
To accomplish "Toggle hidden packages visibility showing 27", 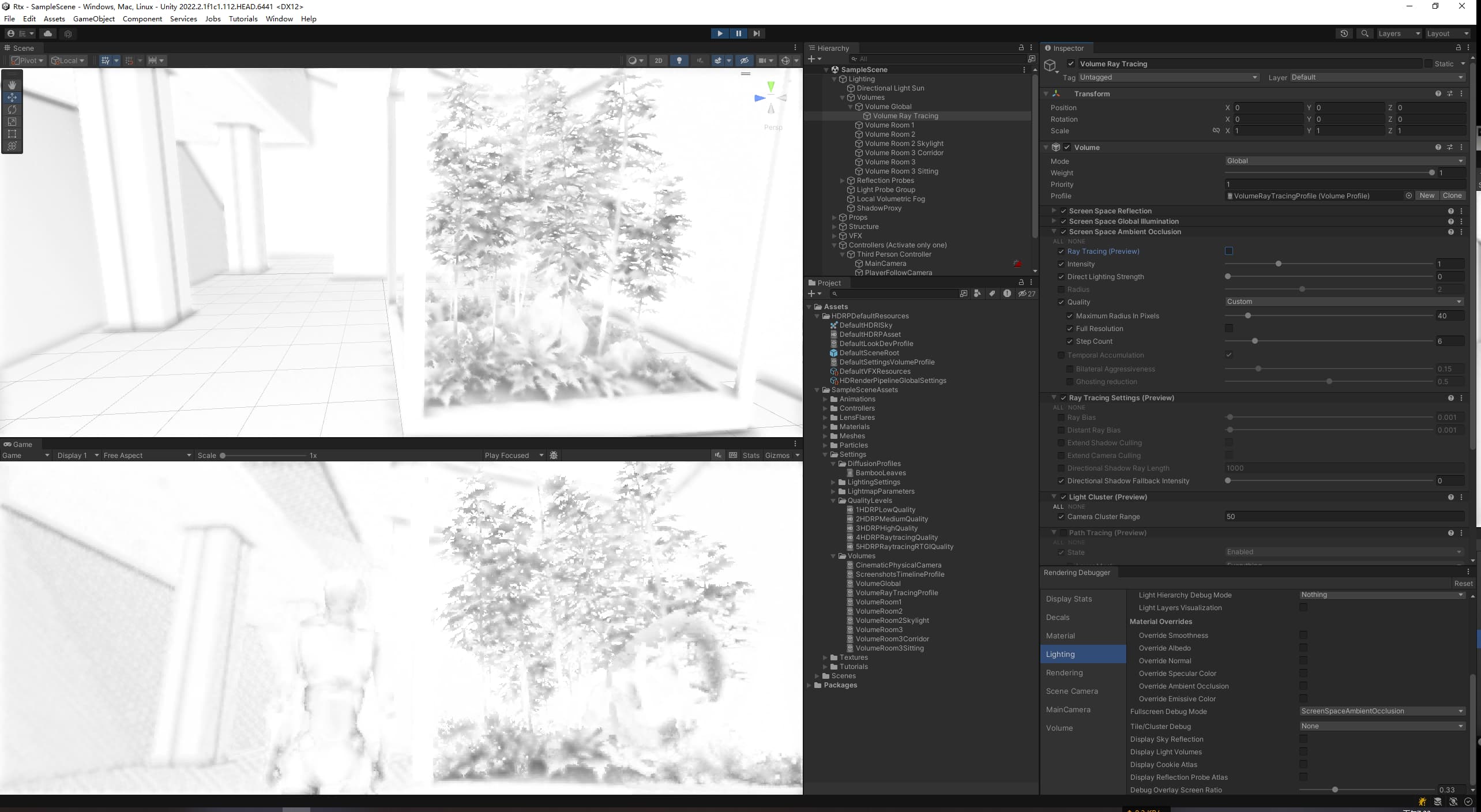I will point(1027,294).
